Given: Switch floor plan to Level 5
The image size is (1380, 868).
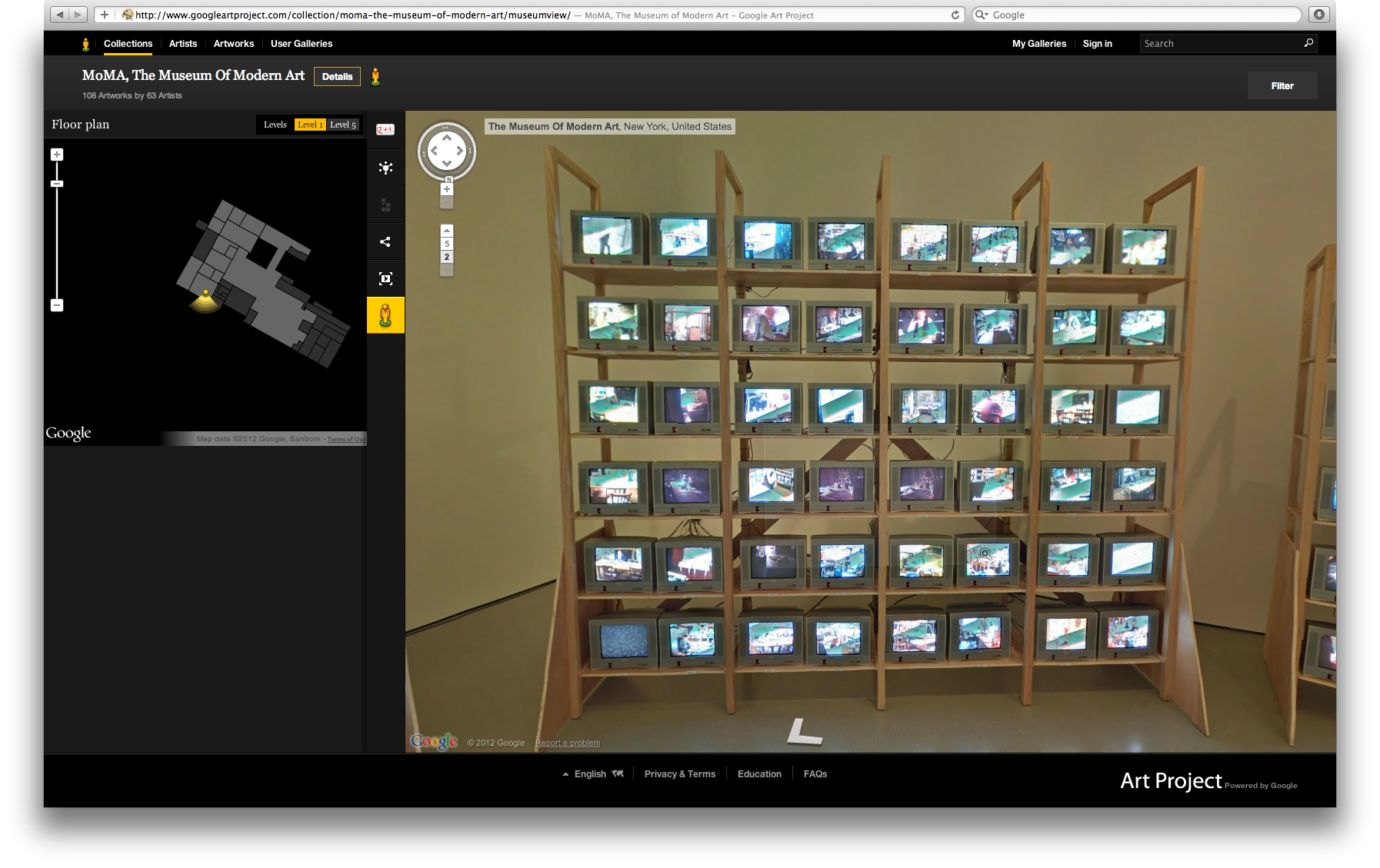Looking at the screenshot, I should pos(344,124).
